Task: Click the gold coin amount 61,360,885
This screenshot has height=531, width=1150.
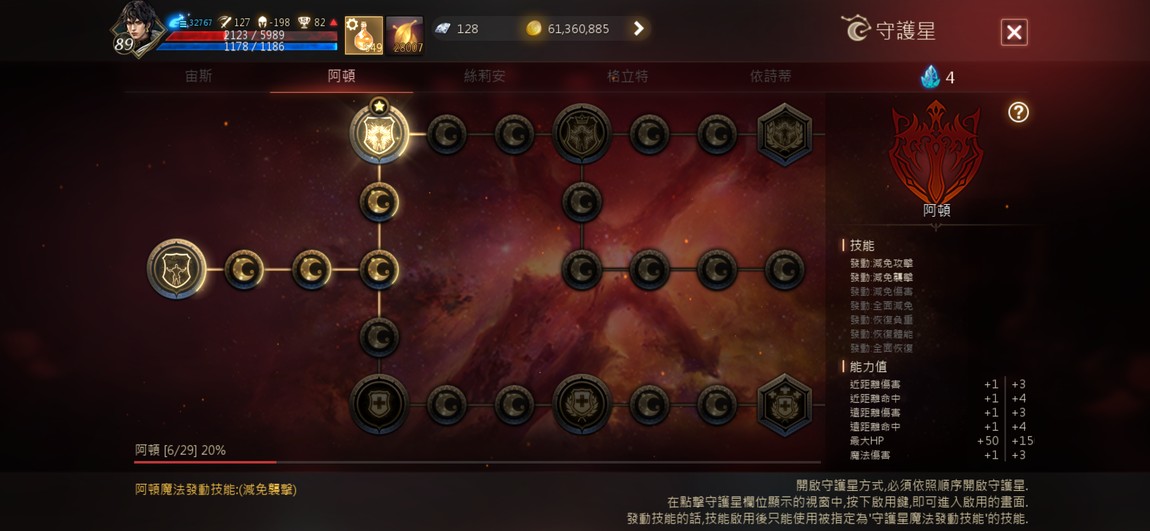Action: pyautogui.click(x=579, y=29)
